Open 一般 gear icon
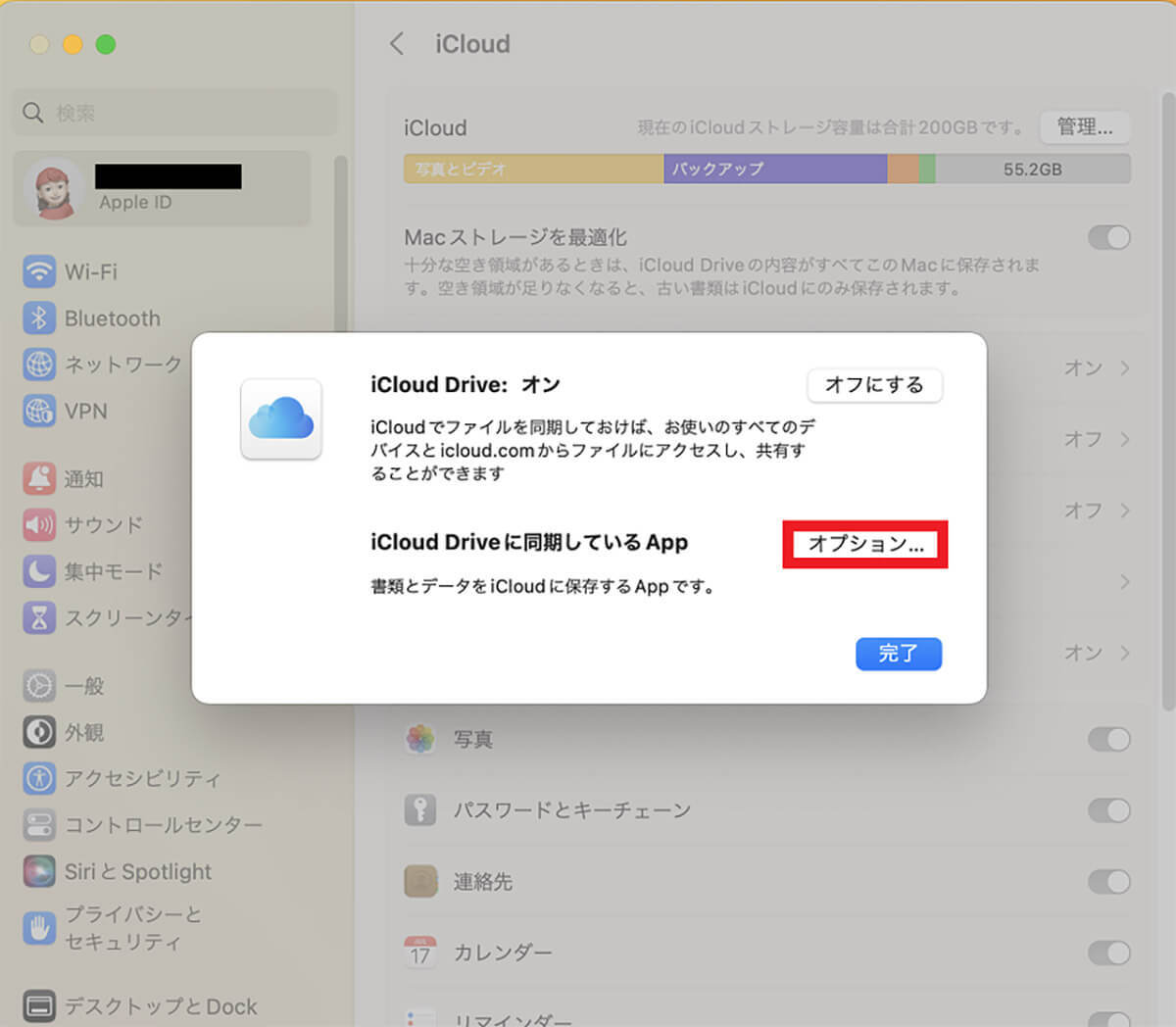1176x1027 pixels. tap(39, 685)
